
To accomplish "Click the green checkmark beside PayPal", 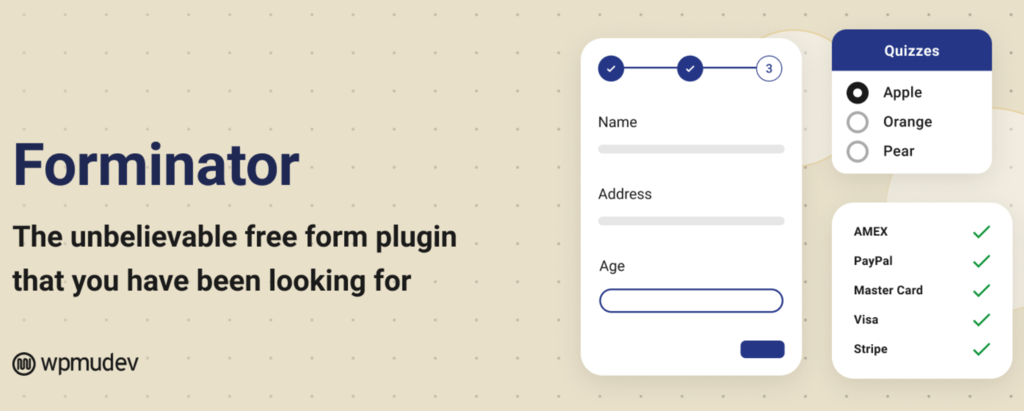I will coord(981,261).
